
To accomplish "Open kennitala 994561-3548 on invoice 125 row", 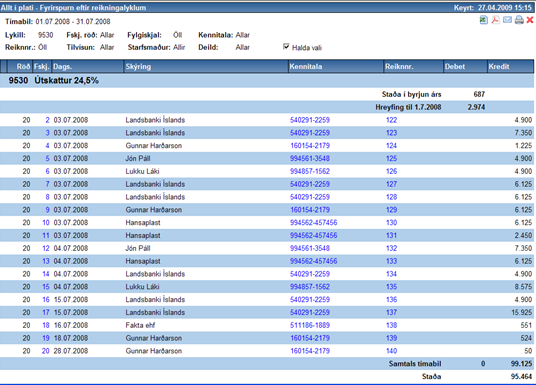I will point(310,158).
